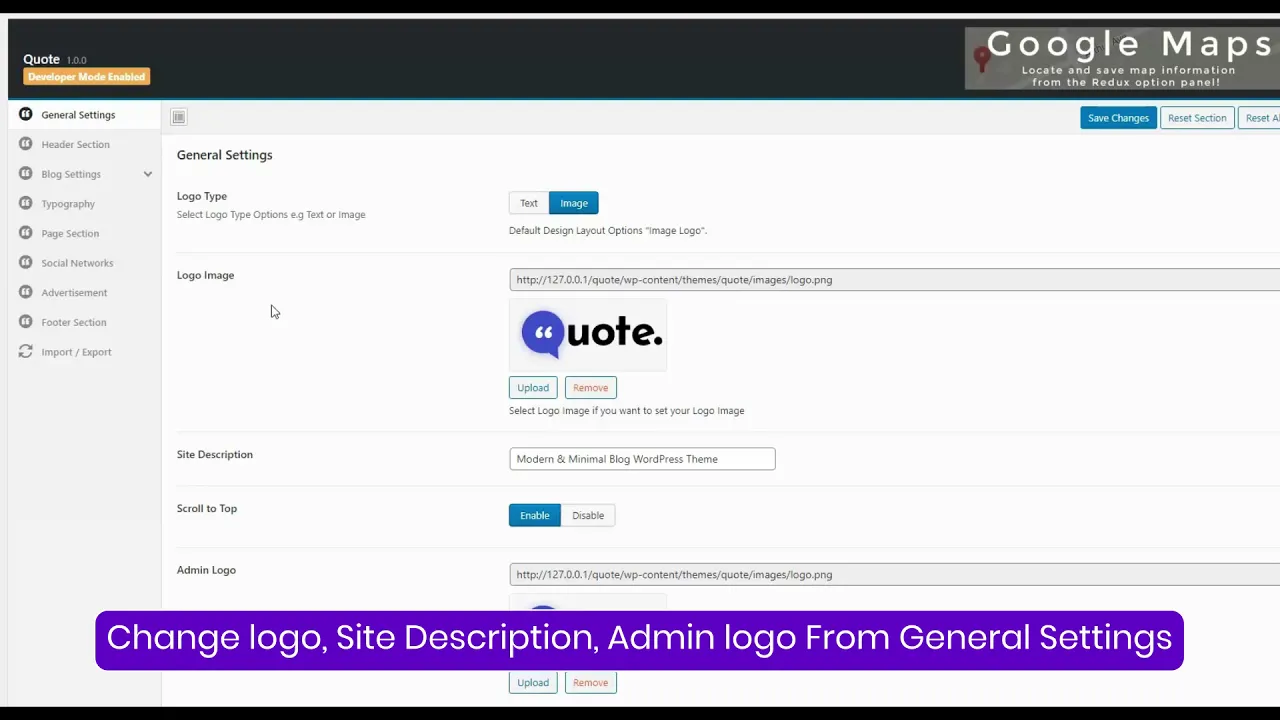Click the Page Section sidebar icon

26,233
